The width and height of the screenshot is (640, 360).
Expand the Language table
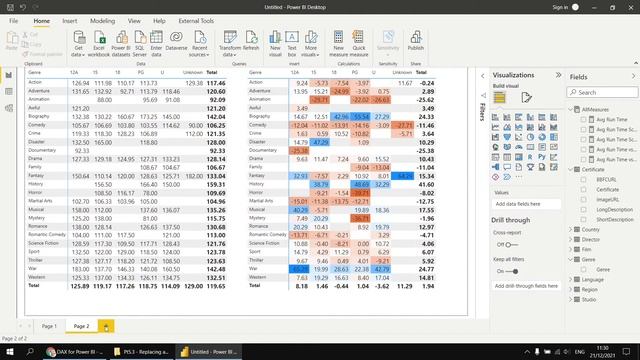point(571,280)
